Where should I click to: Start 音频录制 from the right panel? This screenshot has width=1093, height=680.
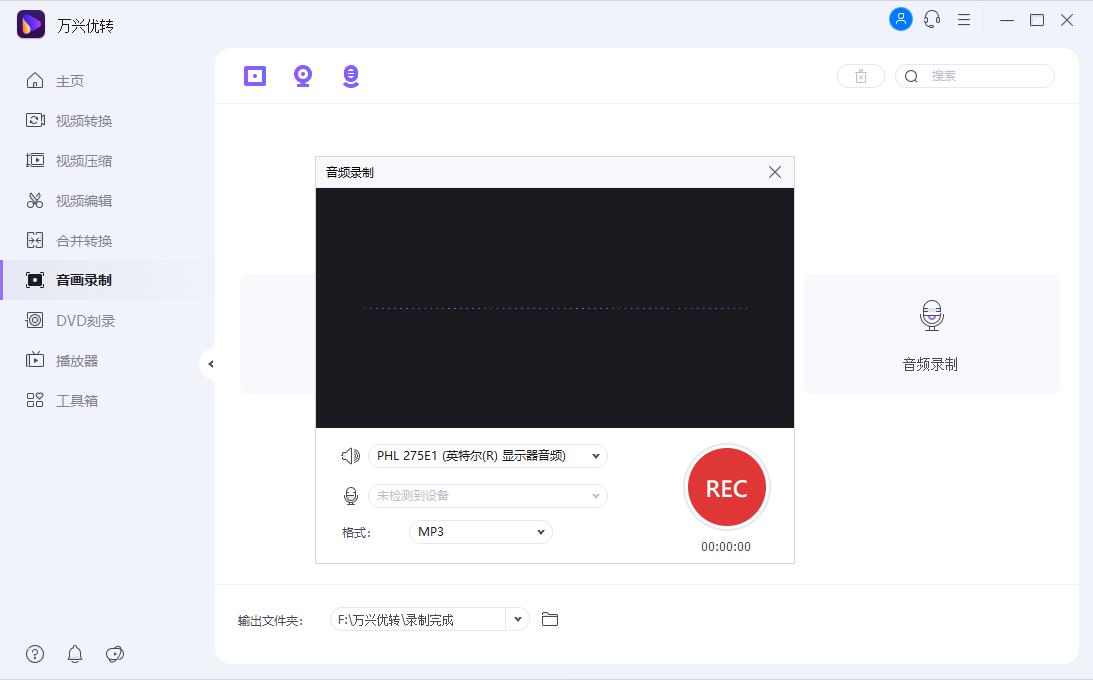(931, 334)
